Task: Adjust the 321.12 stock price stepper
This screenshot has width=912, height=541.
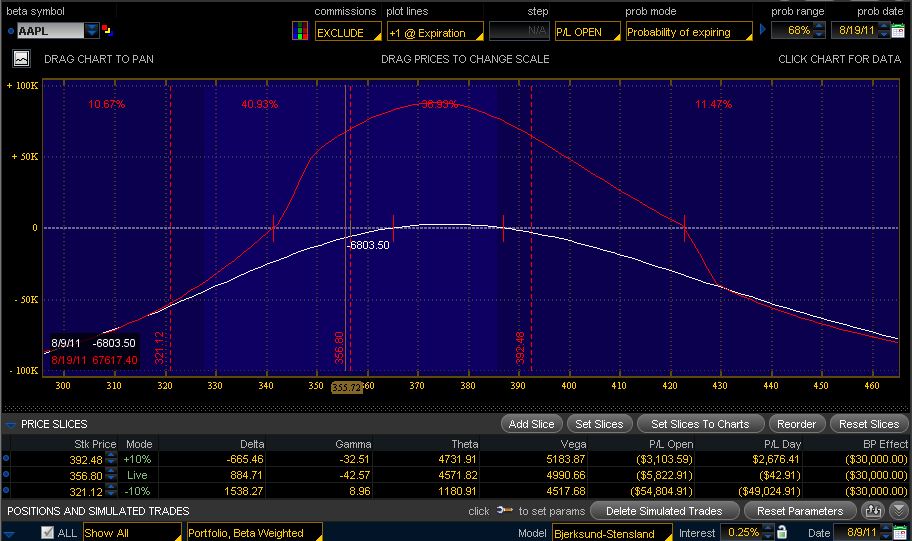Action: [x=111, y=491]
